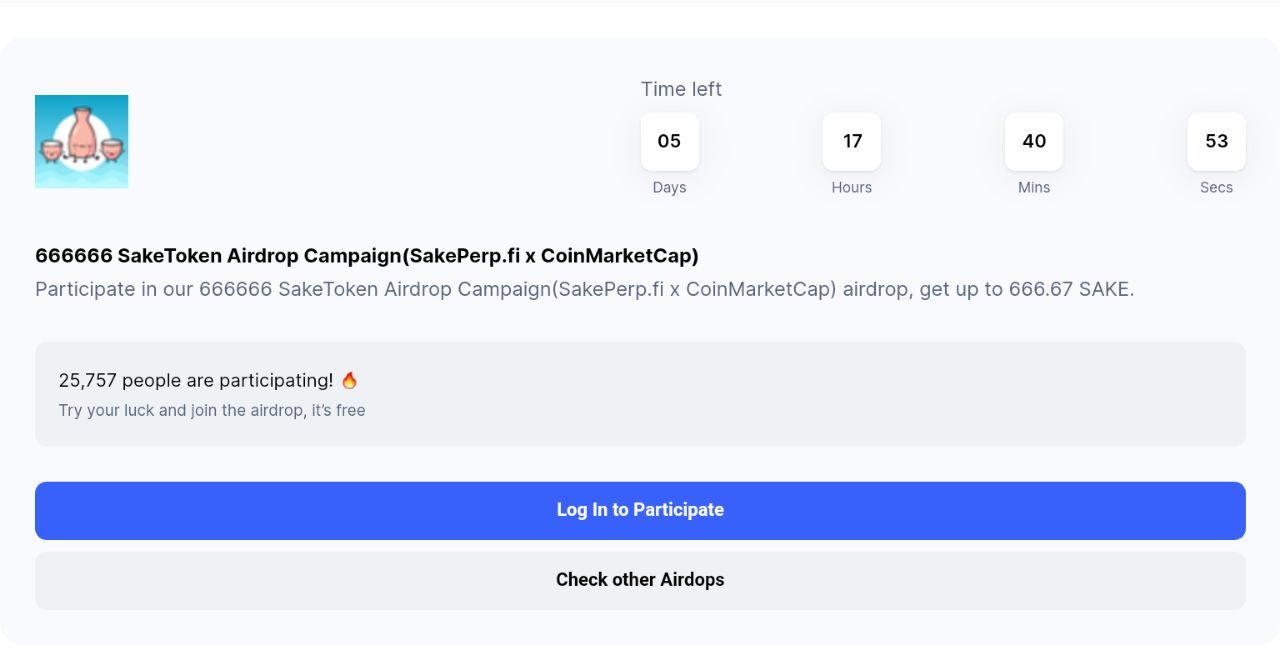Click the Mins countdown box showing 40

click(x=1034, y=141)
